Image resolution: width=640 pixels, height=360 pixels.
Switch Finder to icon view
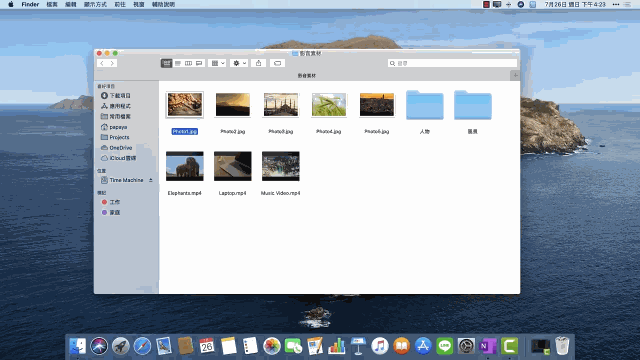[167, 63]
